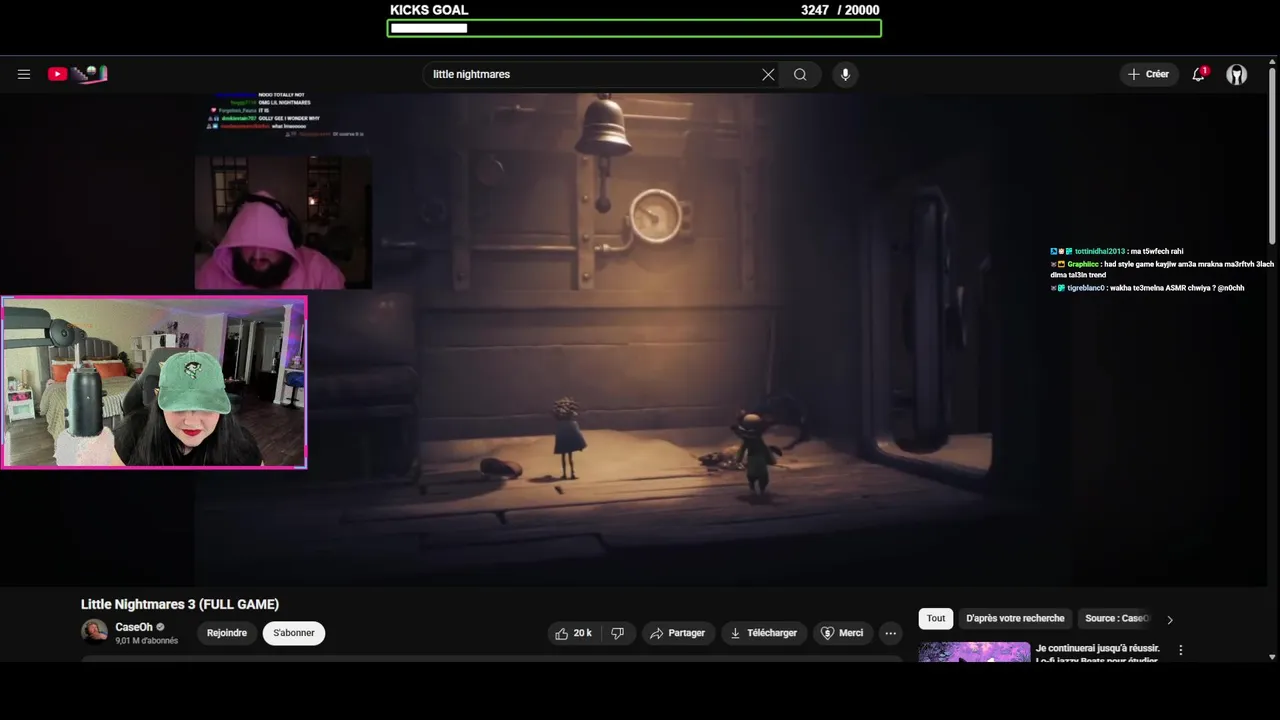The width and height of the screenshot is (1280, 720).
Task: Select the Tout filter chip
Action: click(x=936, y=618)
